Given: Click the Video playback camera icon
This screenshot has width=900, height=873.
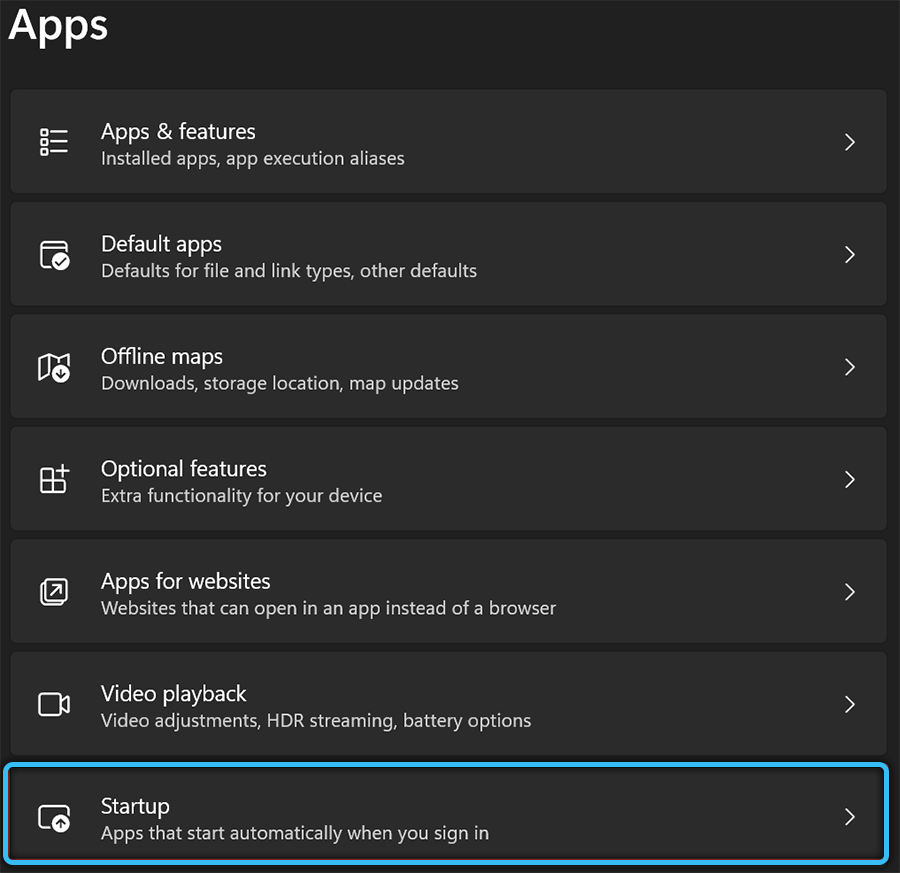Looking at the screenshot, I should click(54, 704).
